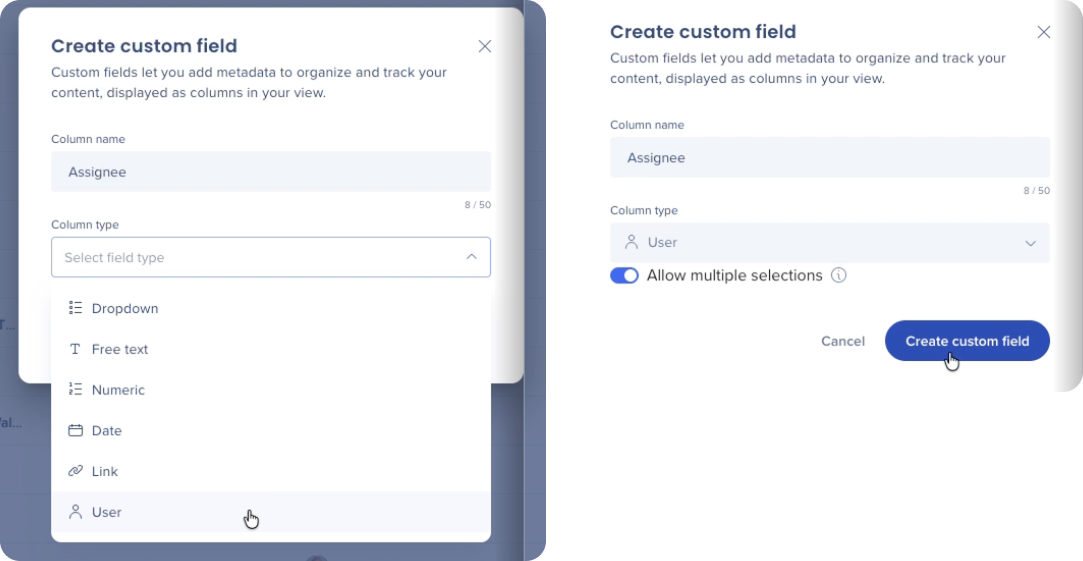The height and width of the screenshot is (561, 1083).
Task: Choose Date from the type list
Action: (x=271, y=430)
